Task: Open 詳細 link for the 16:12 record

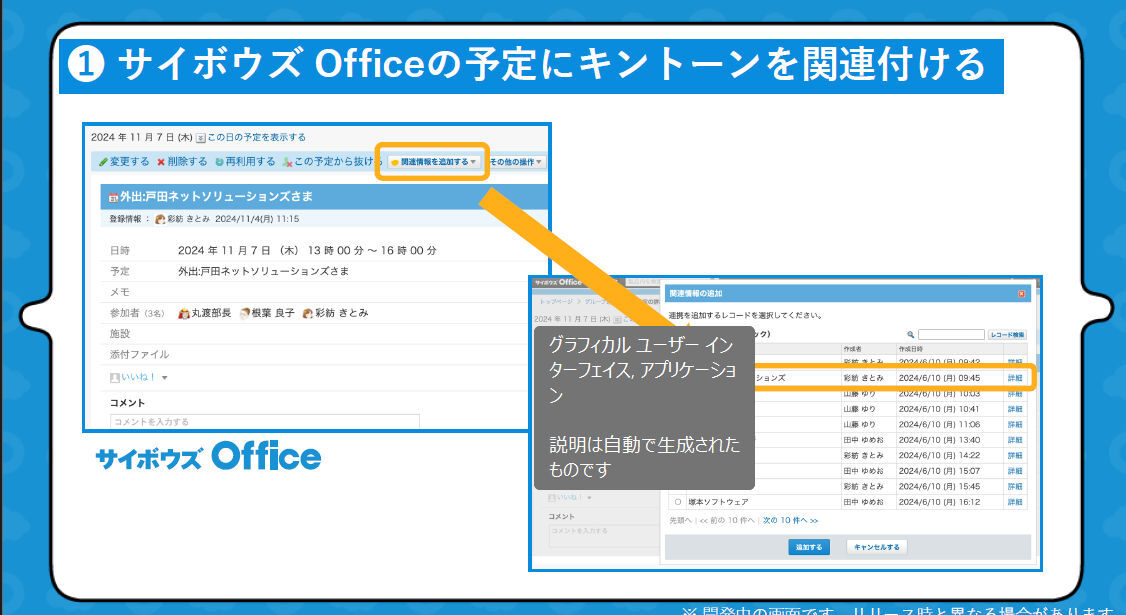Action: (x=1015, y=502)
